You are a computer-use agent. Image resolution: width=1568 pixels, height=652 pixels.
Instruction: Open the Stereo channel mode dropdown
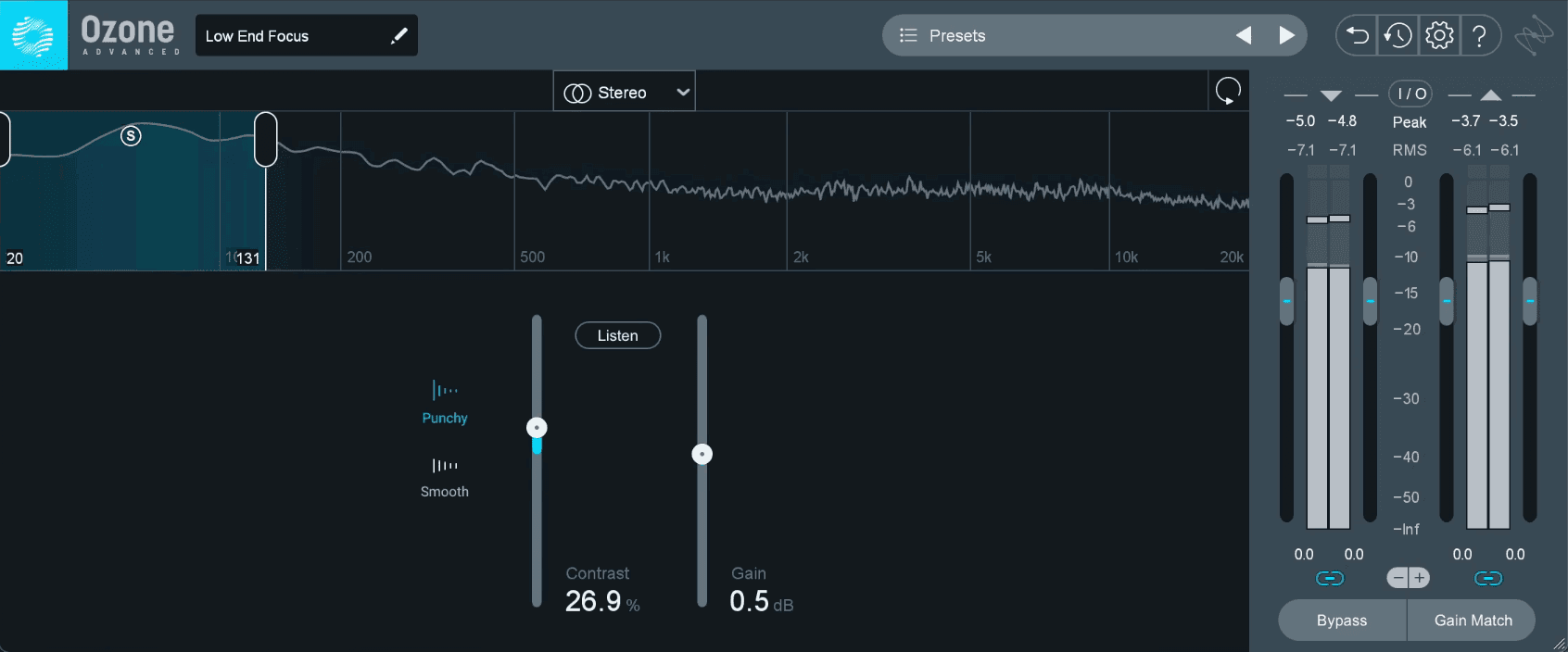pyautogui.click(x=624, y=92)
